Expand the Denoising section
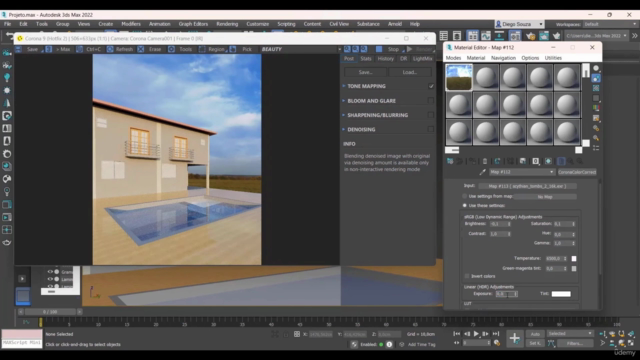640x360 pixels. click(x=344, y=129)
